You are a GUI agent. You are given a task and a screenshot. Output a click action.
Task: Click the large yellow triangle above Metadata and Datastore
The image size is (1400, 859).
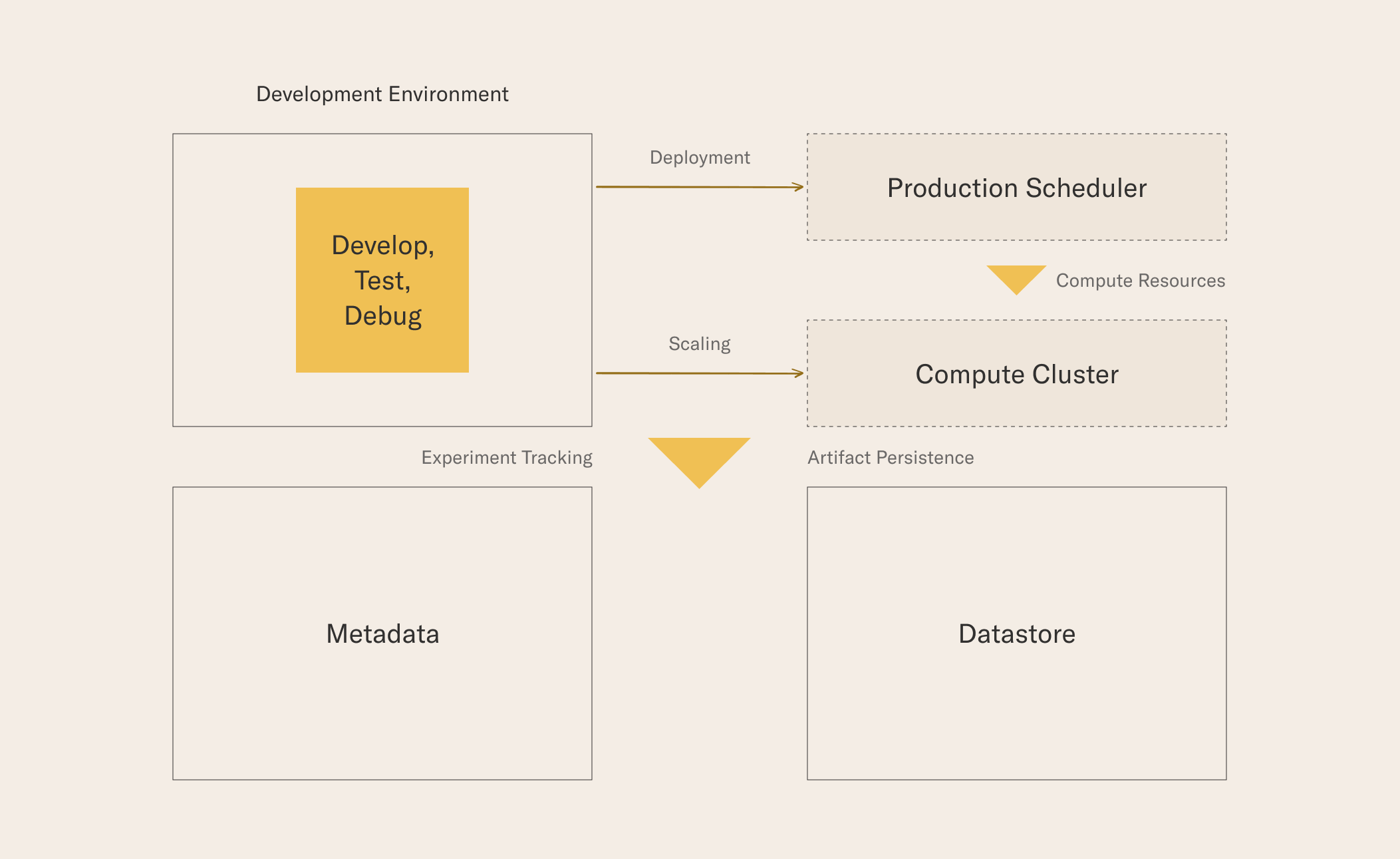tap(699, 463)
